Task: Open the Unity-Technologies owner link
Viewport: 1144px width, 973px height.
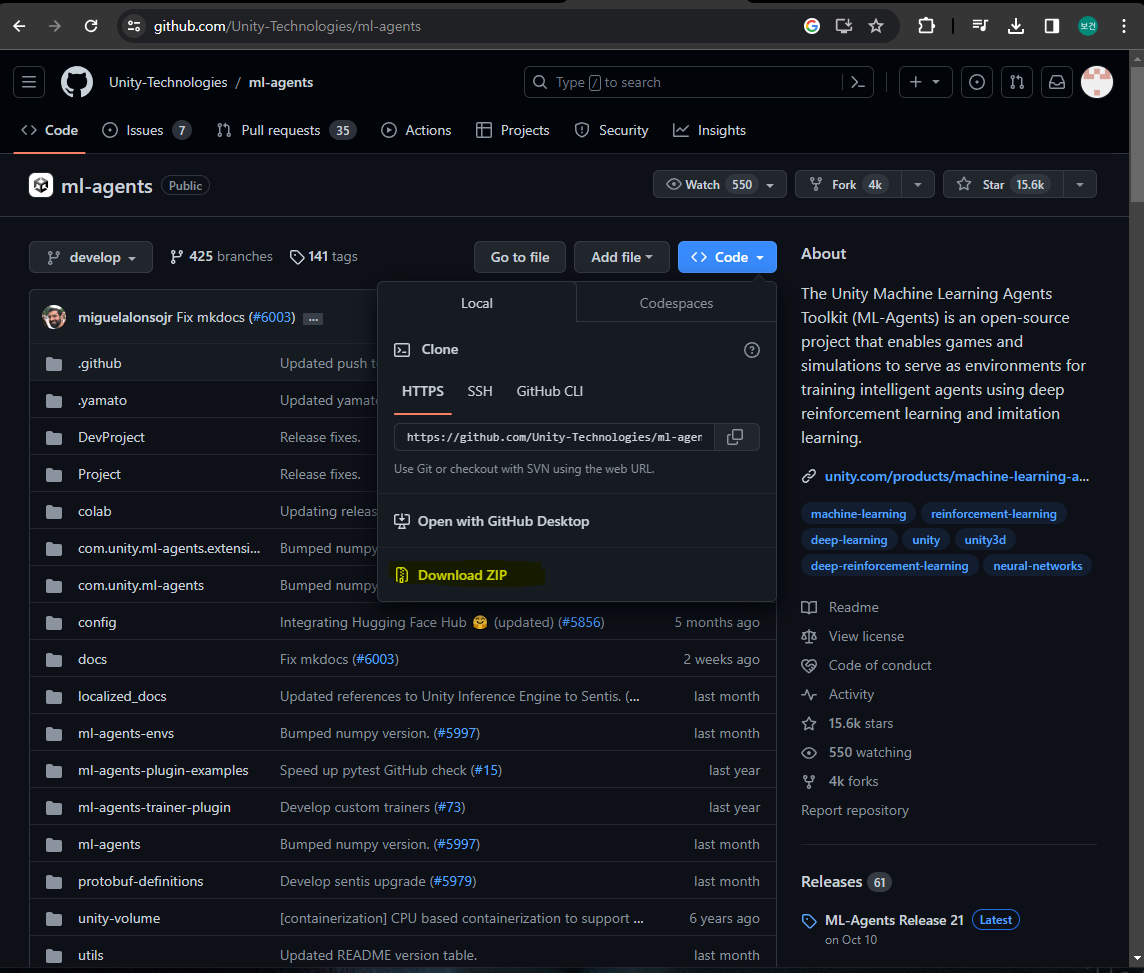Action: point(168,82)
